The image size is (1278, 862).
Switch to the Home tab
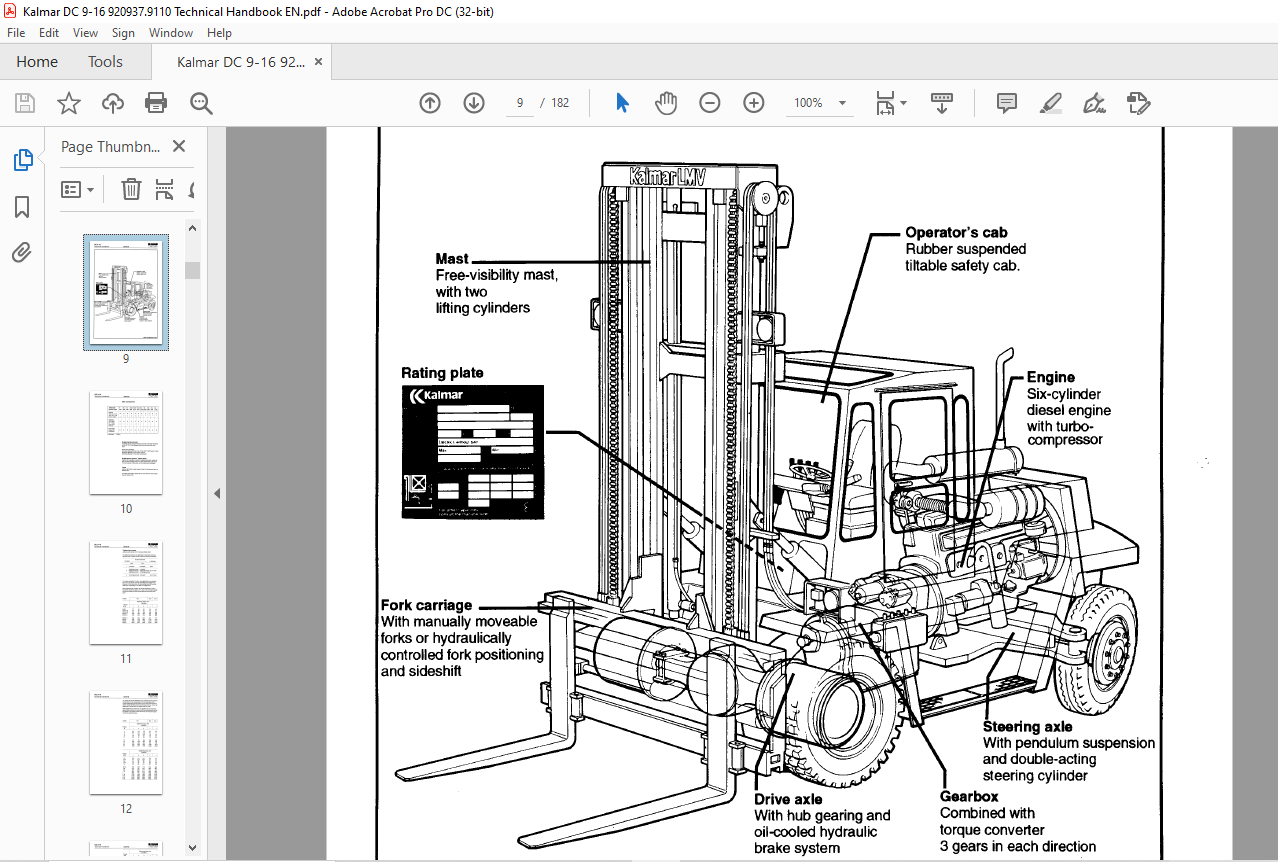coord(37,62)
